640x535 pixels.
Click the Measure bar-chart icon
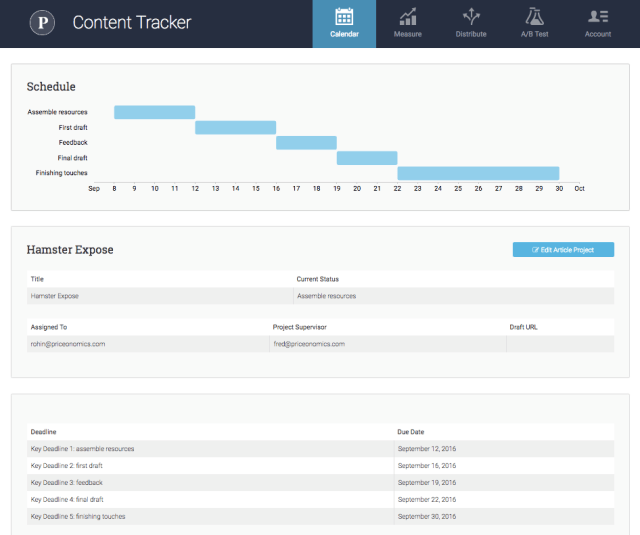tap(408, 17)
